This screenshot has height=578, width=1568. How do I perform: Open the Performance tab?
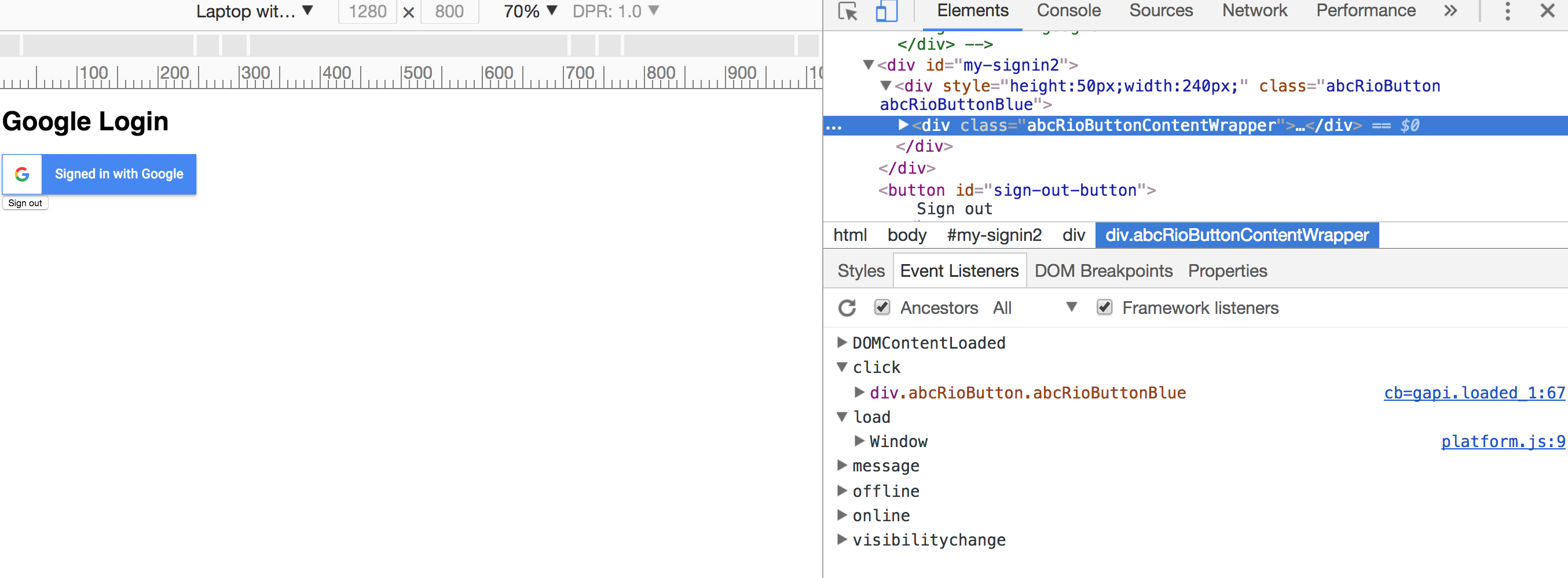pyautogui.click(x=1366, y=11)
